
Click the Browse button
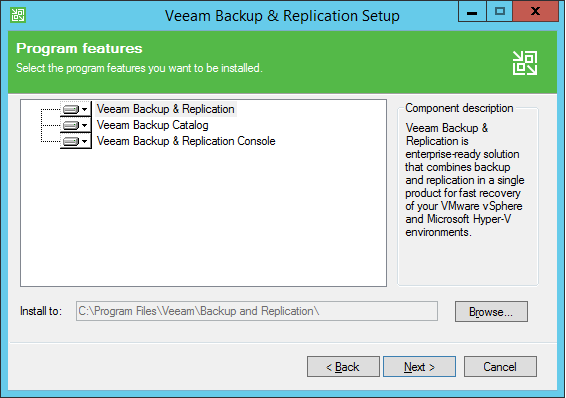[491, 311]
